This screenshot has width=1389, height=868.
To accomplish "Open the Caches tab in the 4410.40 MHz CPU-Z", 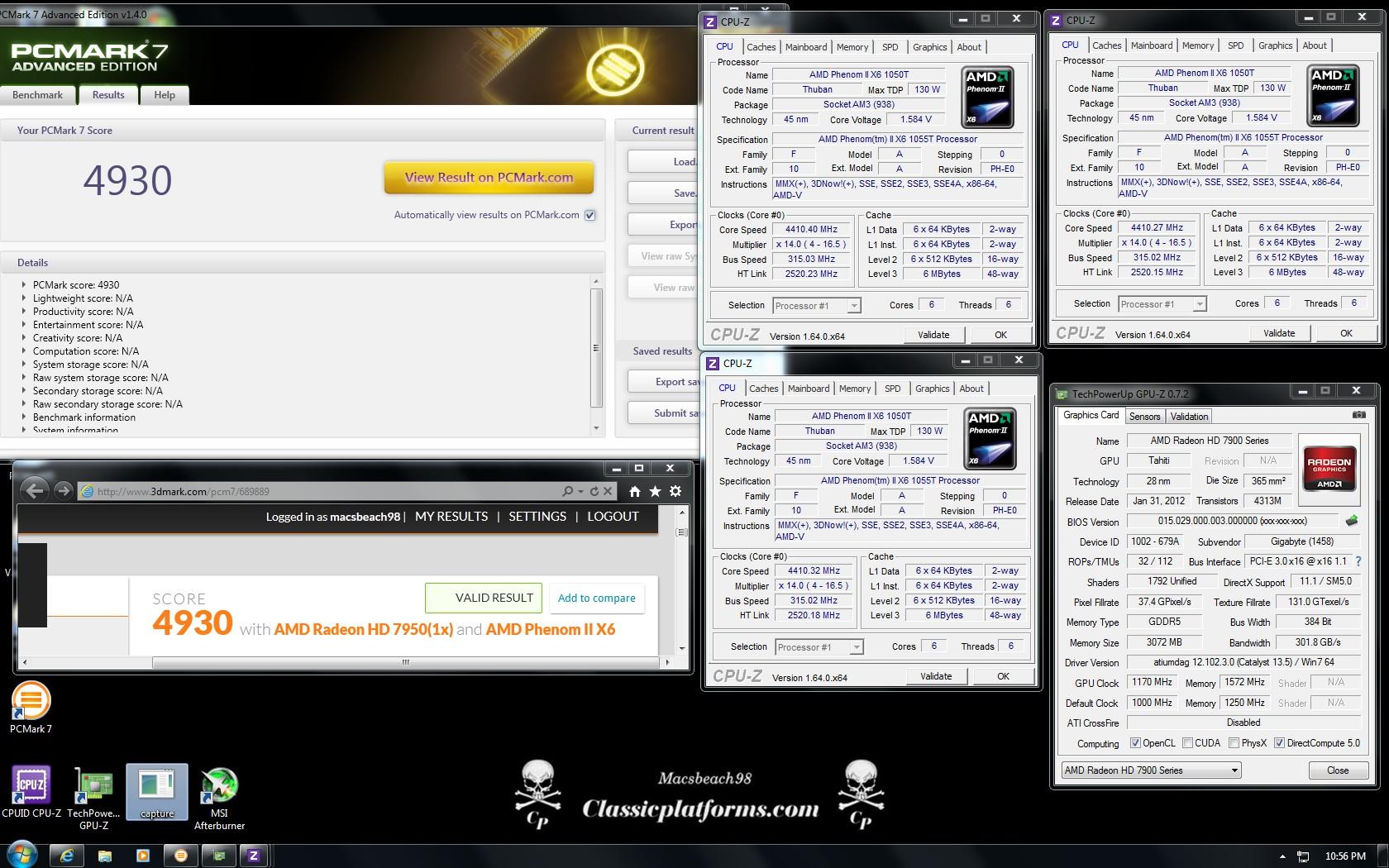I will pos(761,47).
